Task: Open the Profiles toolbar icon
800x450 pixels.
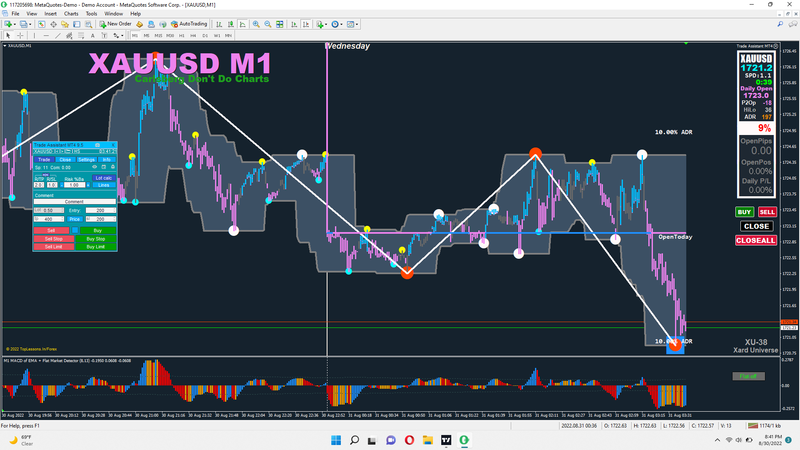Action: click(23, 24)
